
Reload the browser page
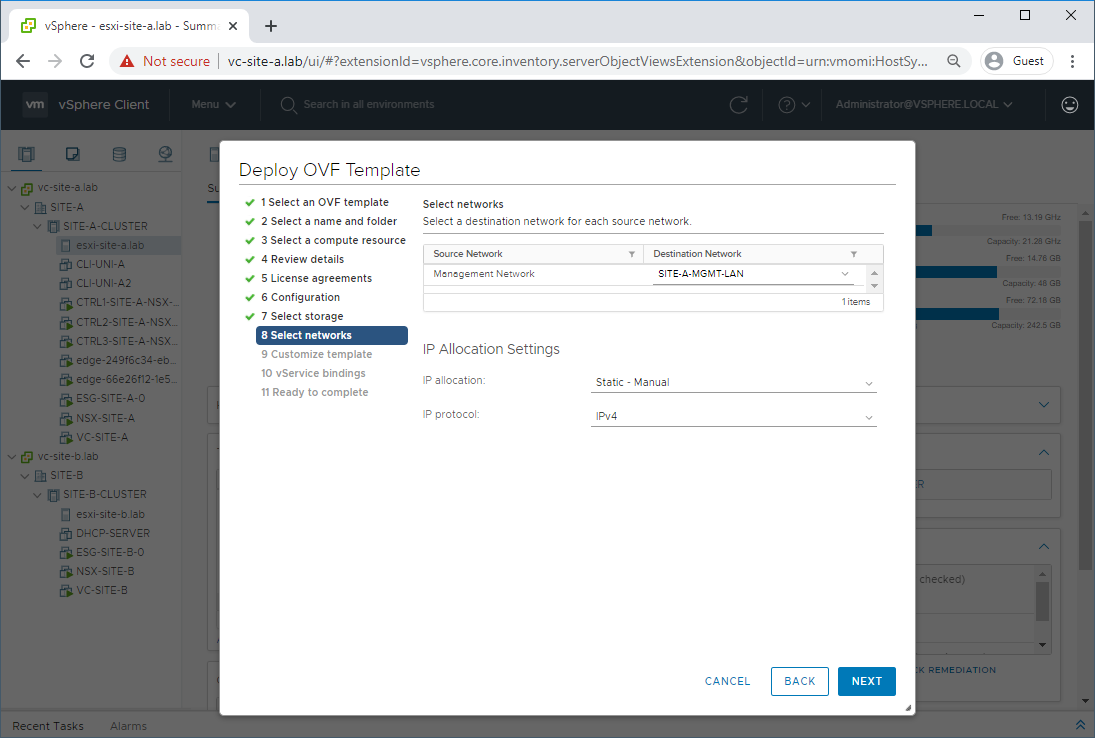click(87, 61)
